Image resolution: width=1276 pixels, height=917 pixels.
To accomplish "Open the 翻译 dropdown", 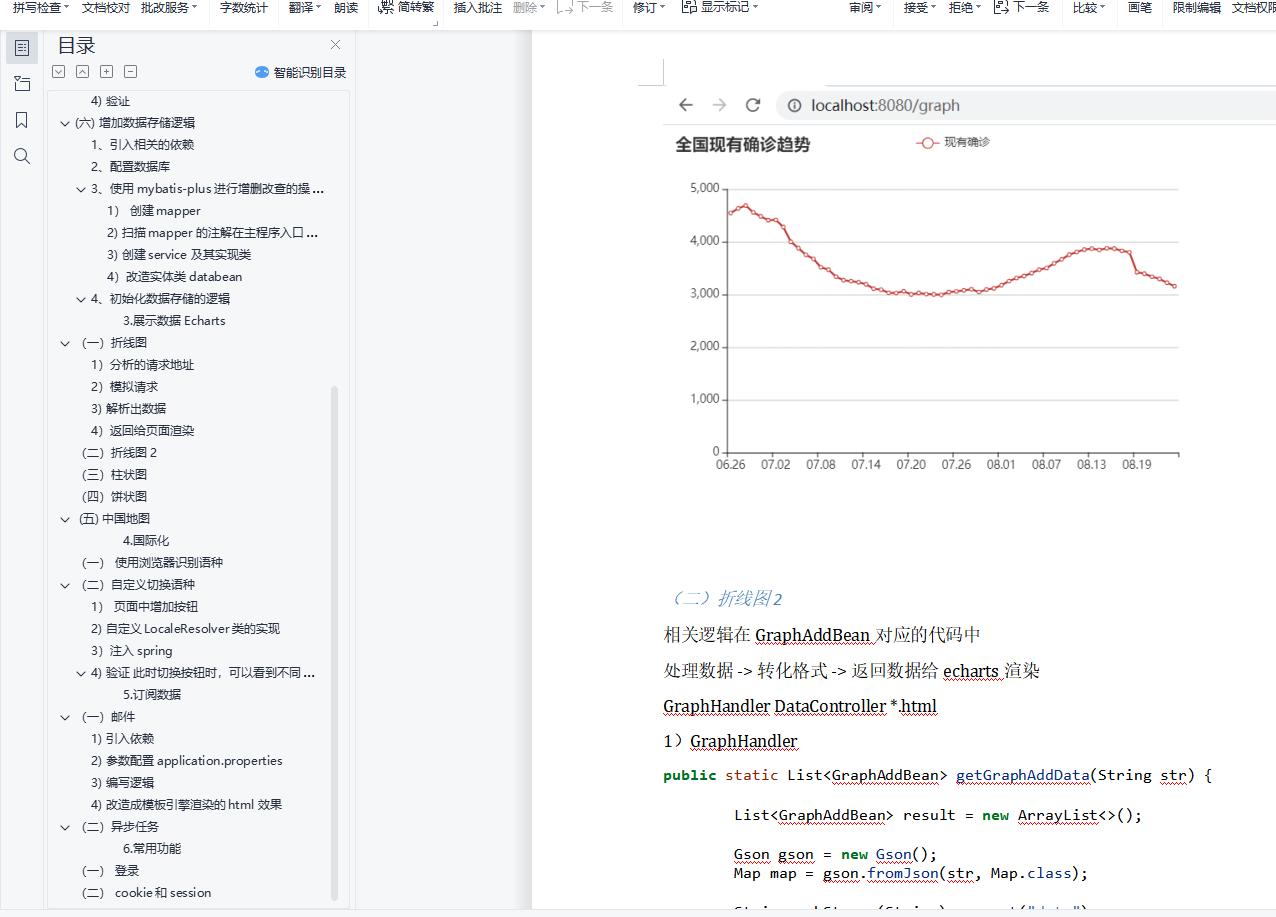I will [305, 7].
